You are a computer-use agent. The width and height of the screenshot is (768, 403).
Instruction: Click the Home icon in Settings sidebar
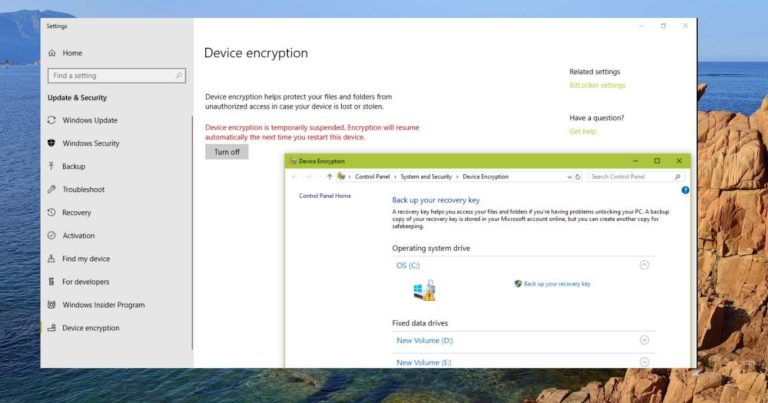tap(52, 53)
